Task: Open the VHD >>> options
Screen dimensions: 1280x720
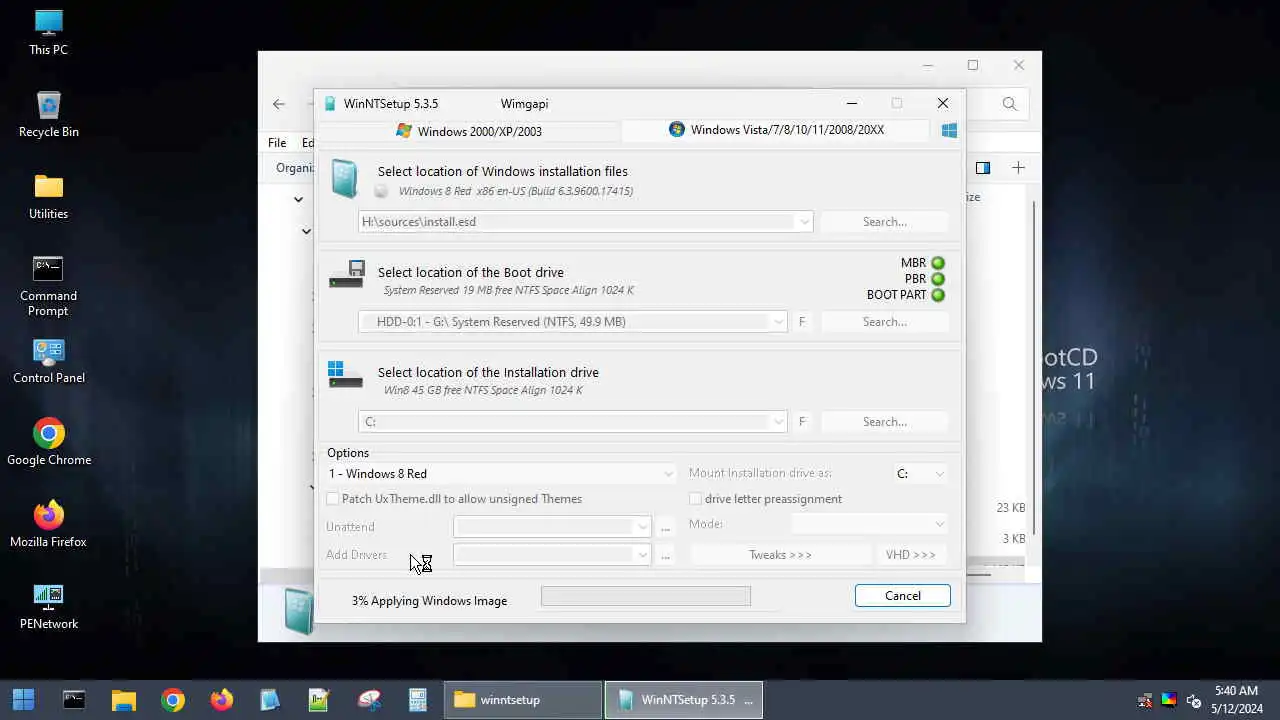Action: [x=911, y=555]
